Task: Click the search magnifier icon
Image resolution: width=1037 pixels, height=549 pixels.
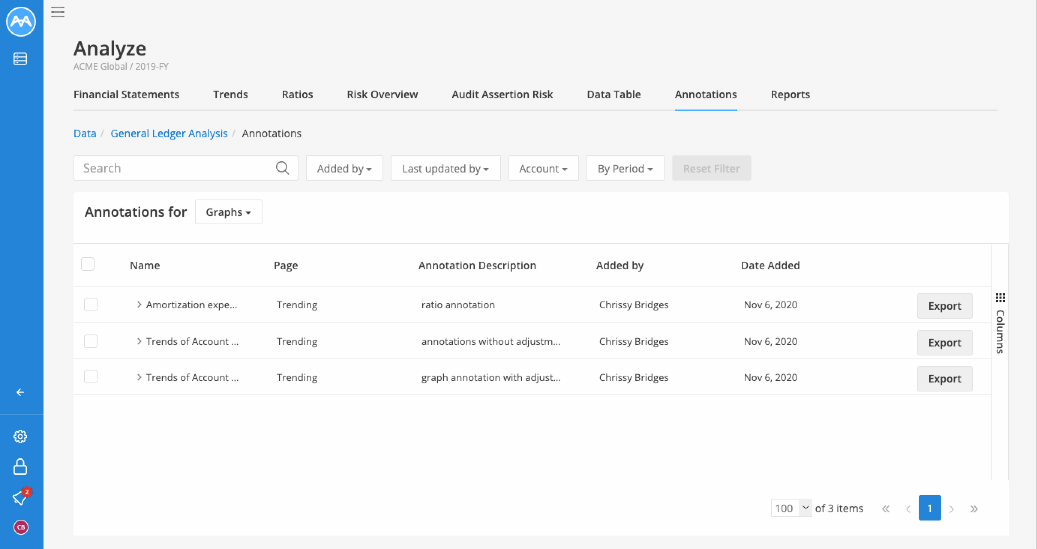Action: (282, 168)
